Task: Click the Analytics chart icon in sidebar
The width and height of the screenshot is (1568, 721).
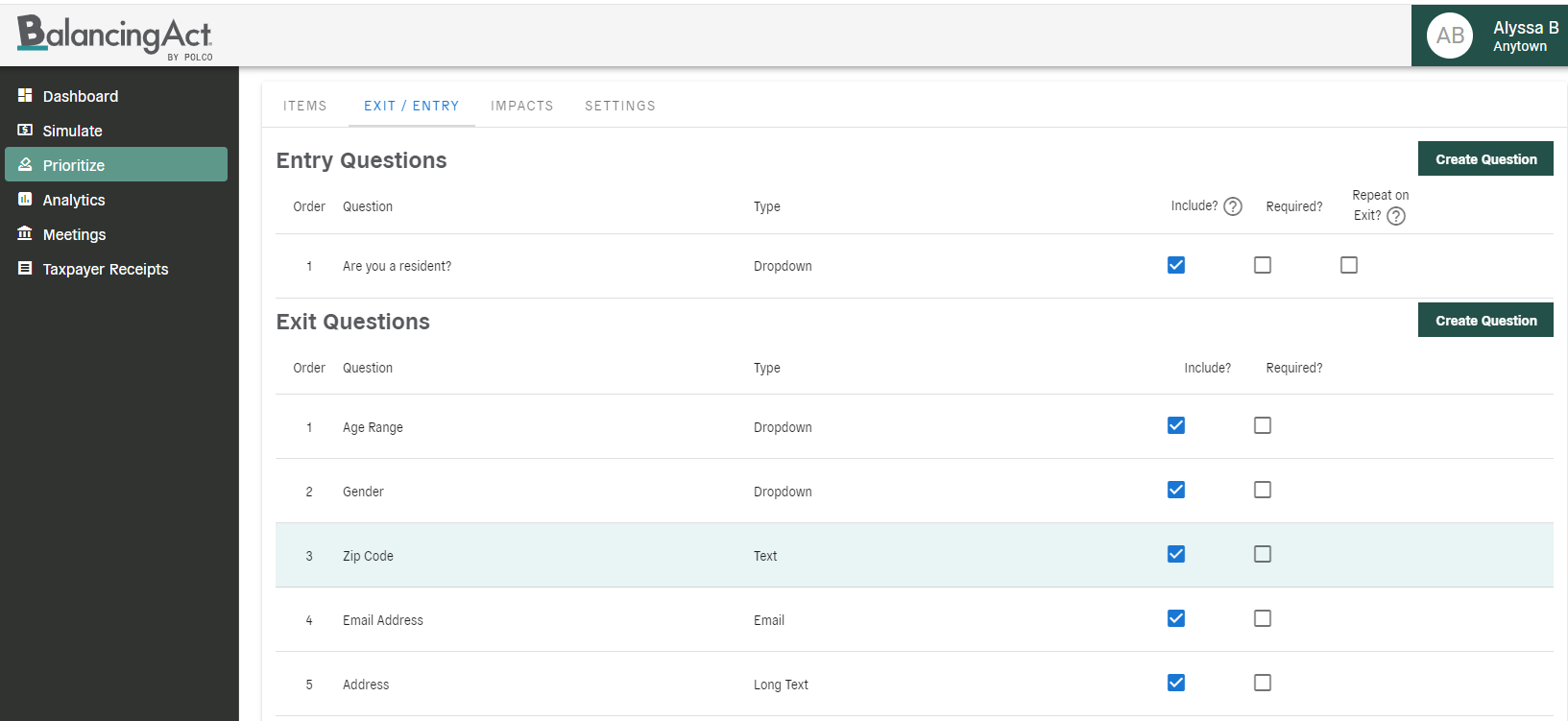Action: point(25,199)
